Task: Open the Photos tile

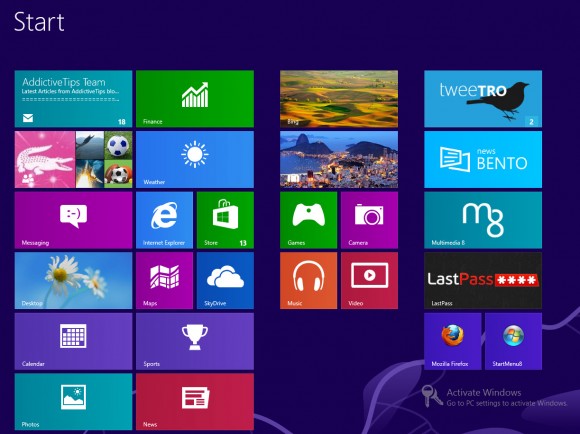Action: point(73,402)
